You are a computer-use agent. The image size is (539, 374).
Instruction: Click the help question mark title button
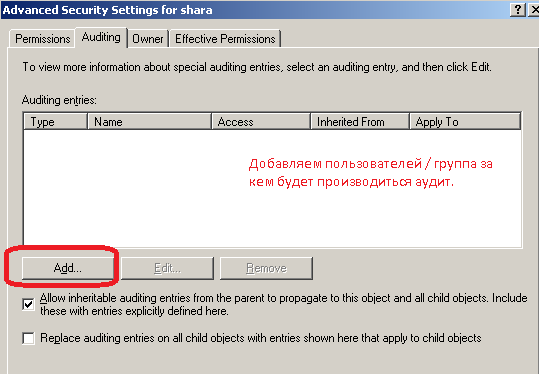pos(518,10)
